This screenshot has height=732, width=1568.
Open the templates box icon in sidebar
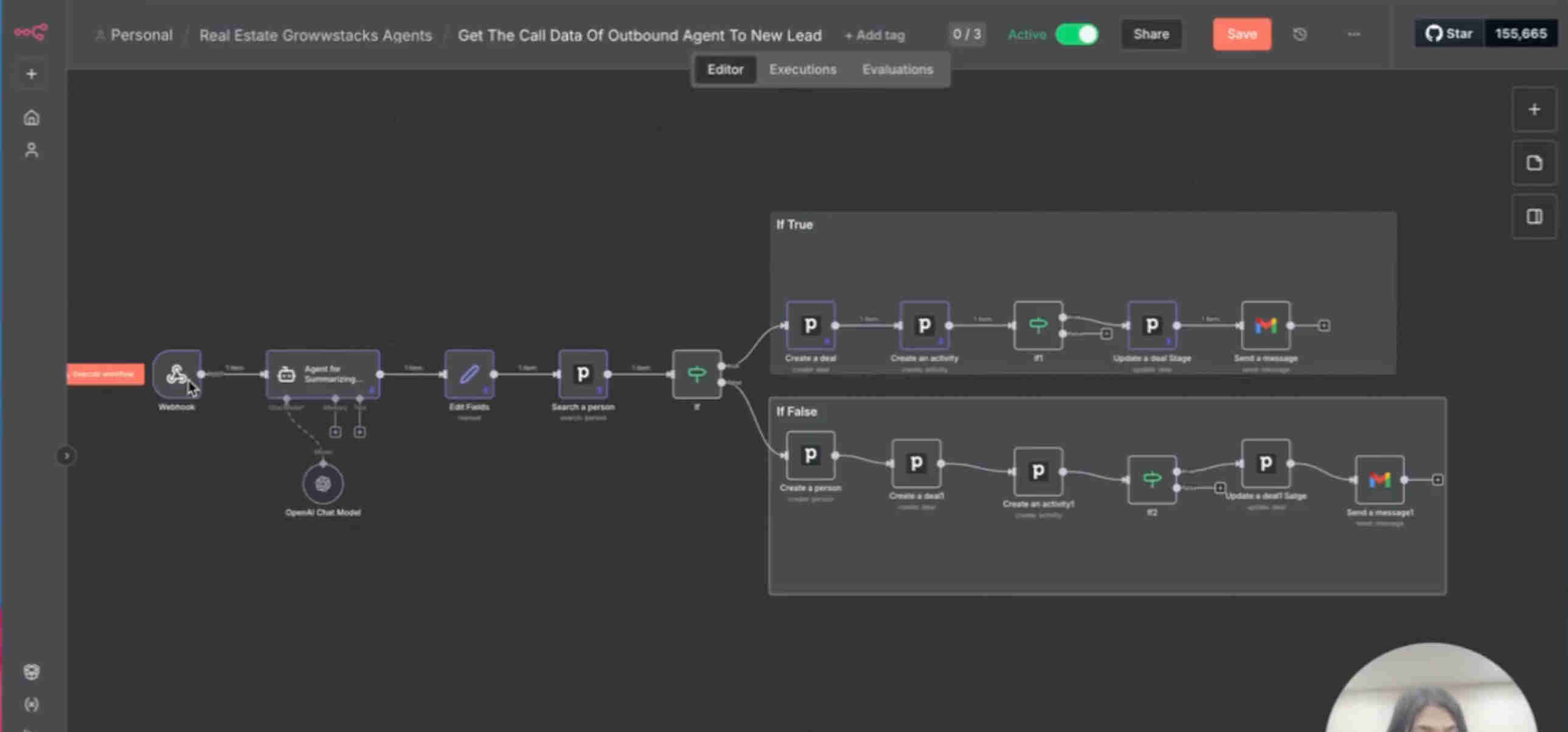(x=32, y=672)
